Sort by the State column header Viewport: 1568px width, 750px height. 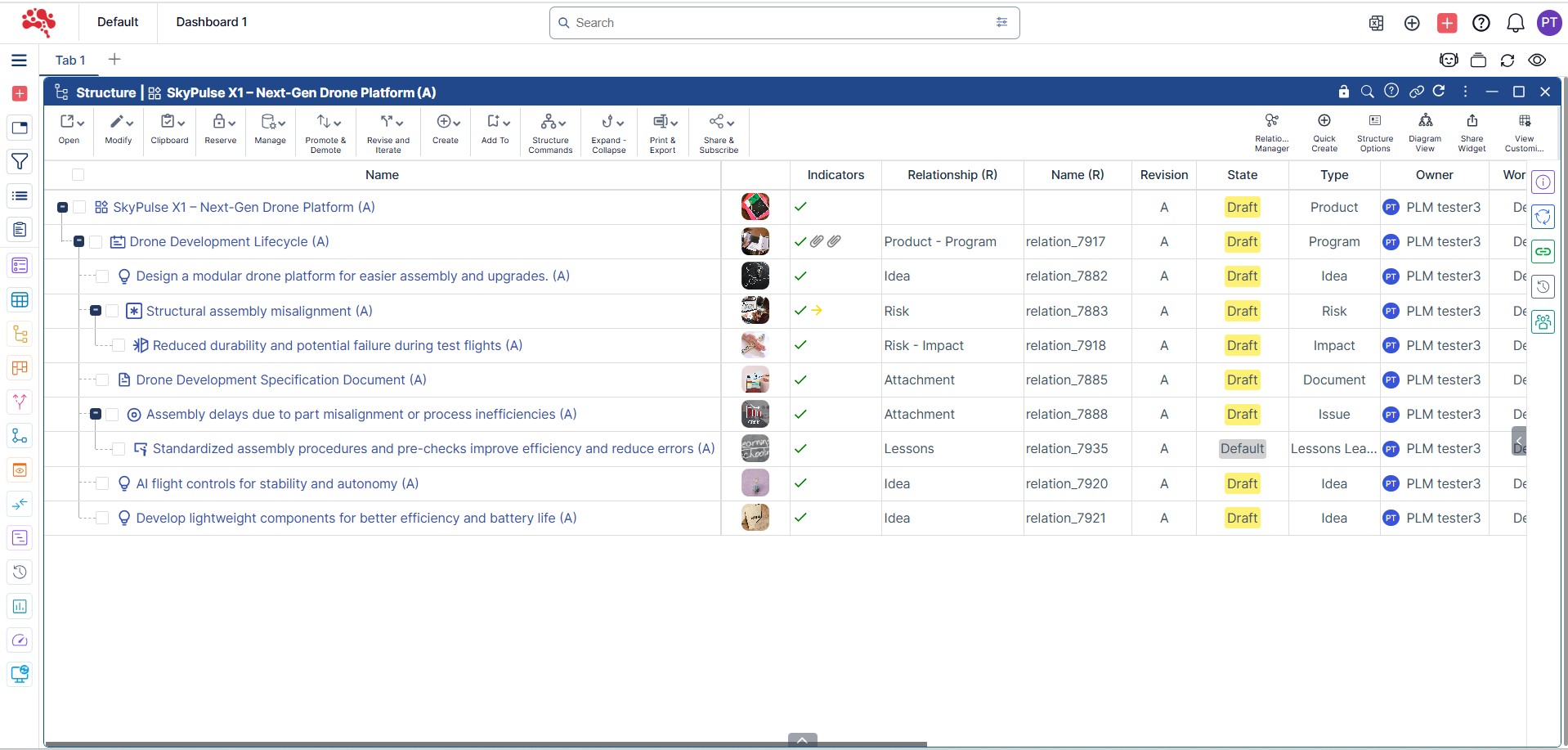pyautogui.click(x=1241, y=175)
